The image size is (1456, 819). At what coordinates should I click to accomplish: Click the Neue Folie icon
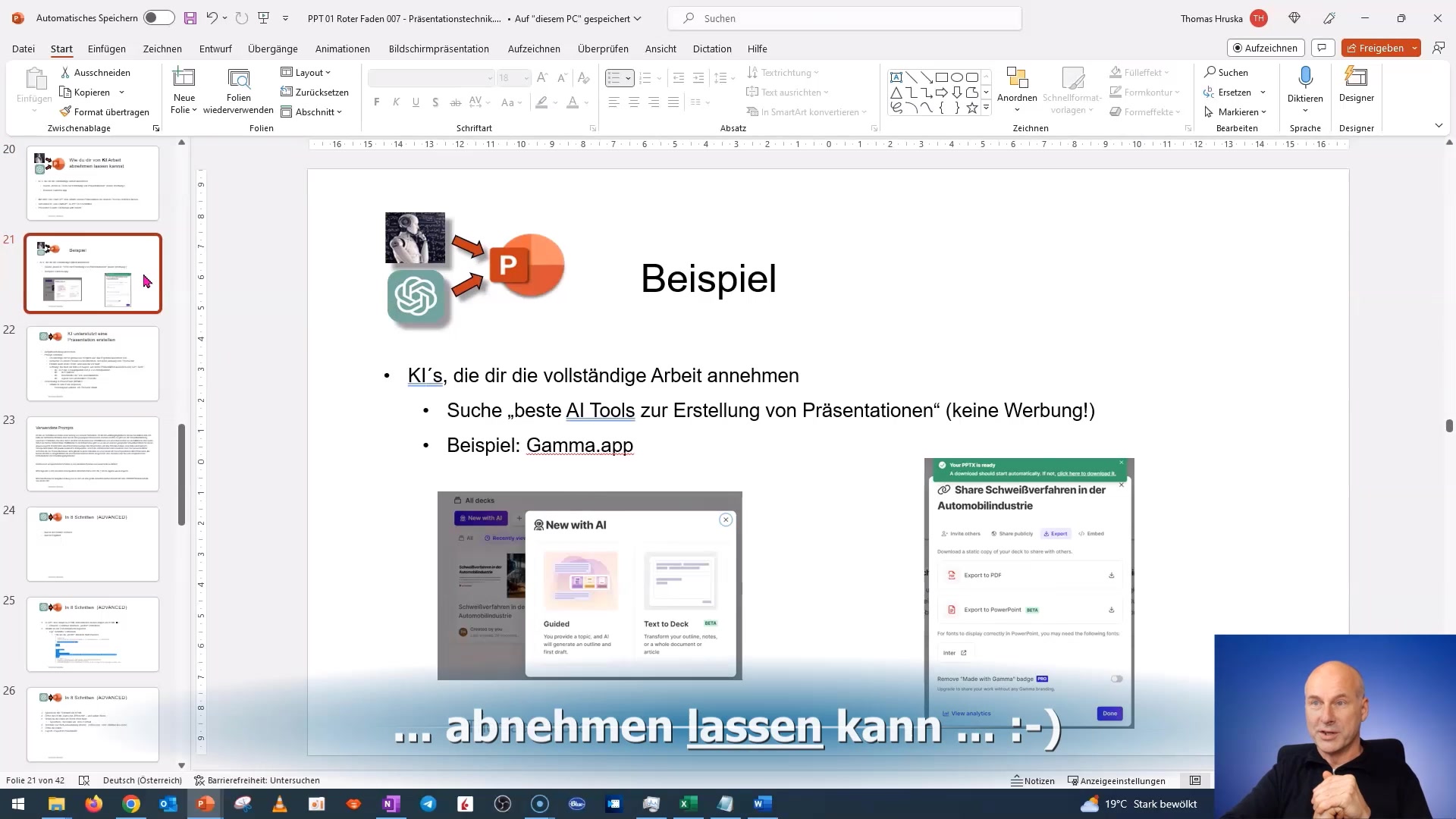click(x=184, y=78)
